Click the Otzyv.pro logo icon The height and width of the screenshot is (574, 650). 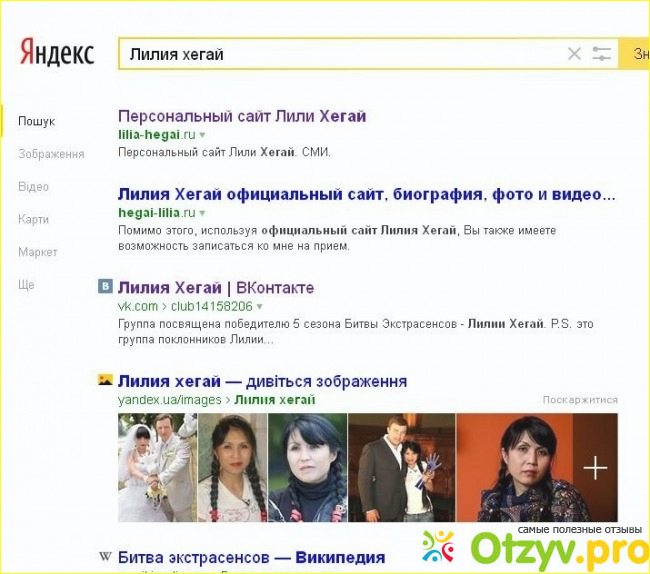(x=438, y=547)
